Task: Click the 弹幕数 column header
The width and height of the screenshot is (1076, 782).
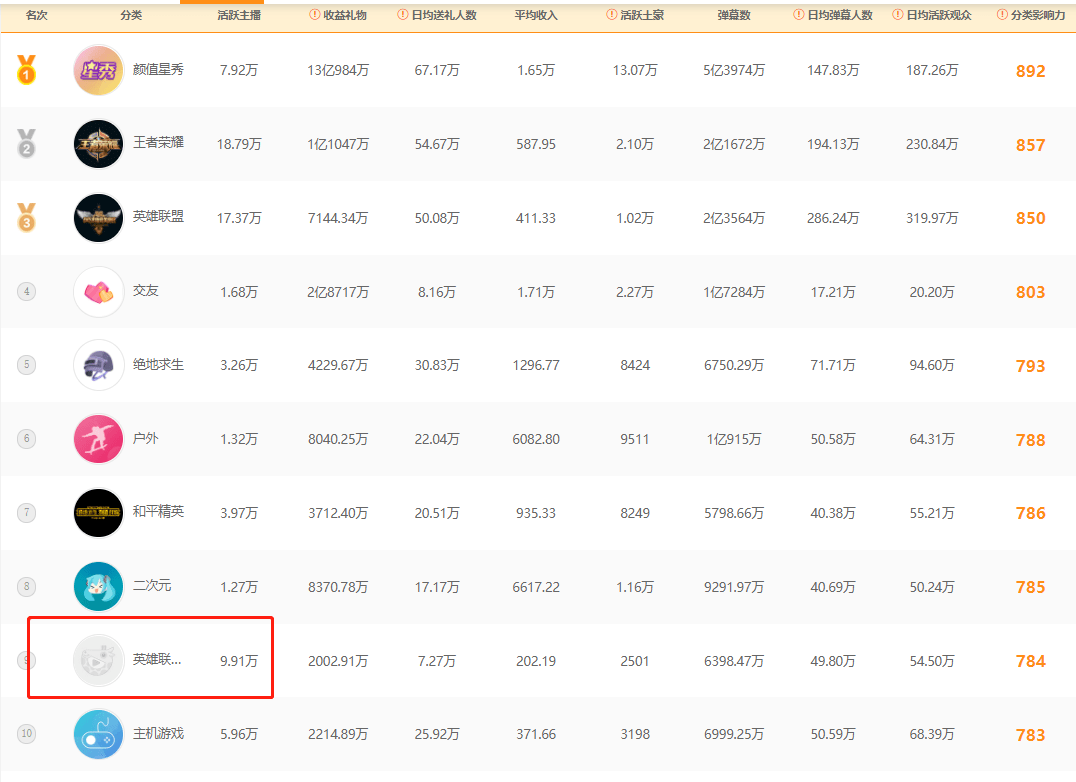Action: pyautogui.click(x=734, y=15)
